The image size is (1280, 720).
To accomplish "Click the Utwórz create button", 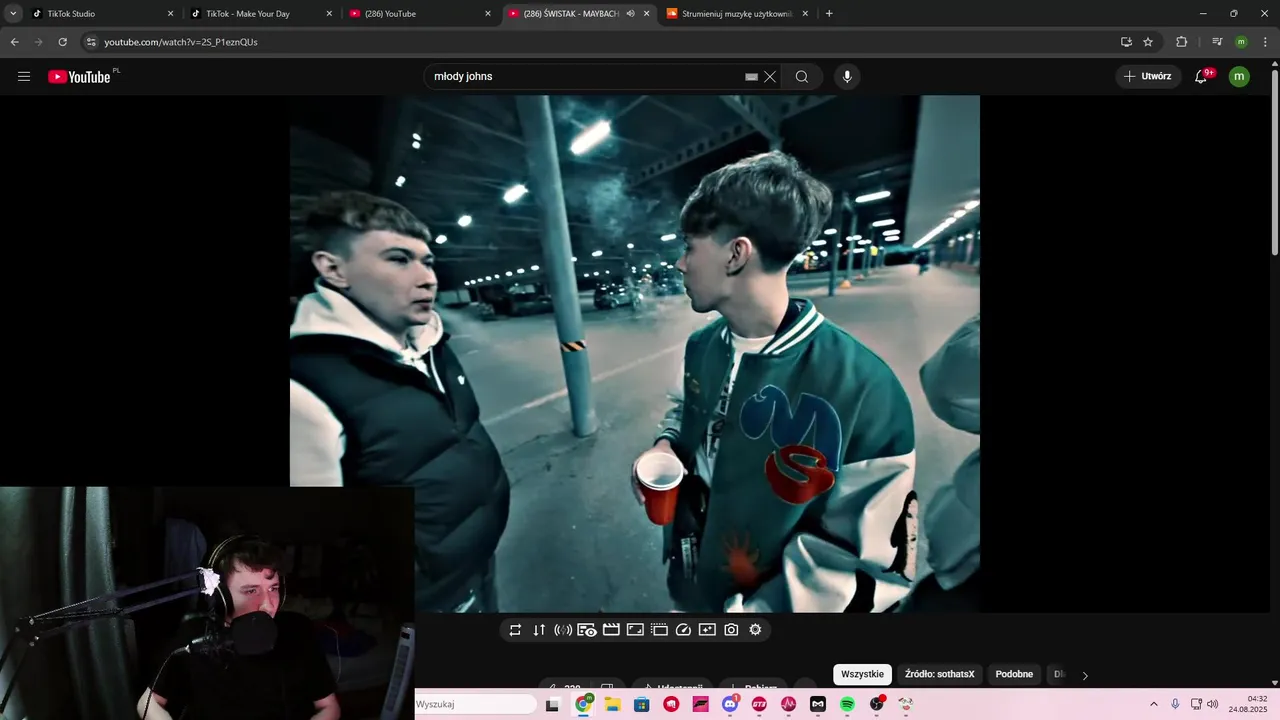I will (1148, 76).
